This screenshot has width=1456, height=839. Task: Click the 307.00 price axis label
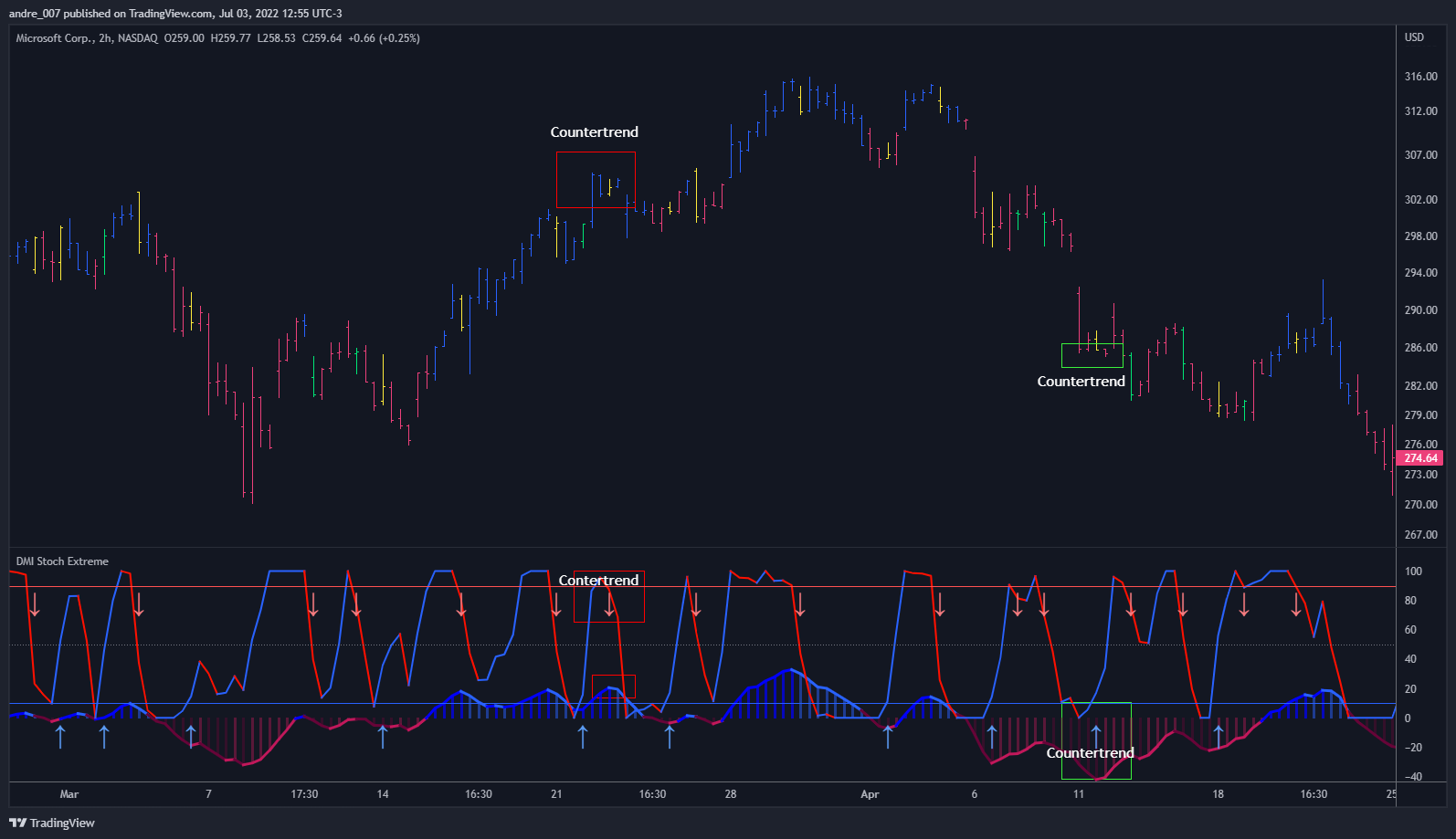(x=1420, y=155)
